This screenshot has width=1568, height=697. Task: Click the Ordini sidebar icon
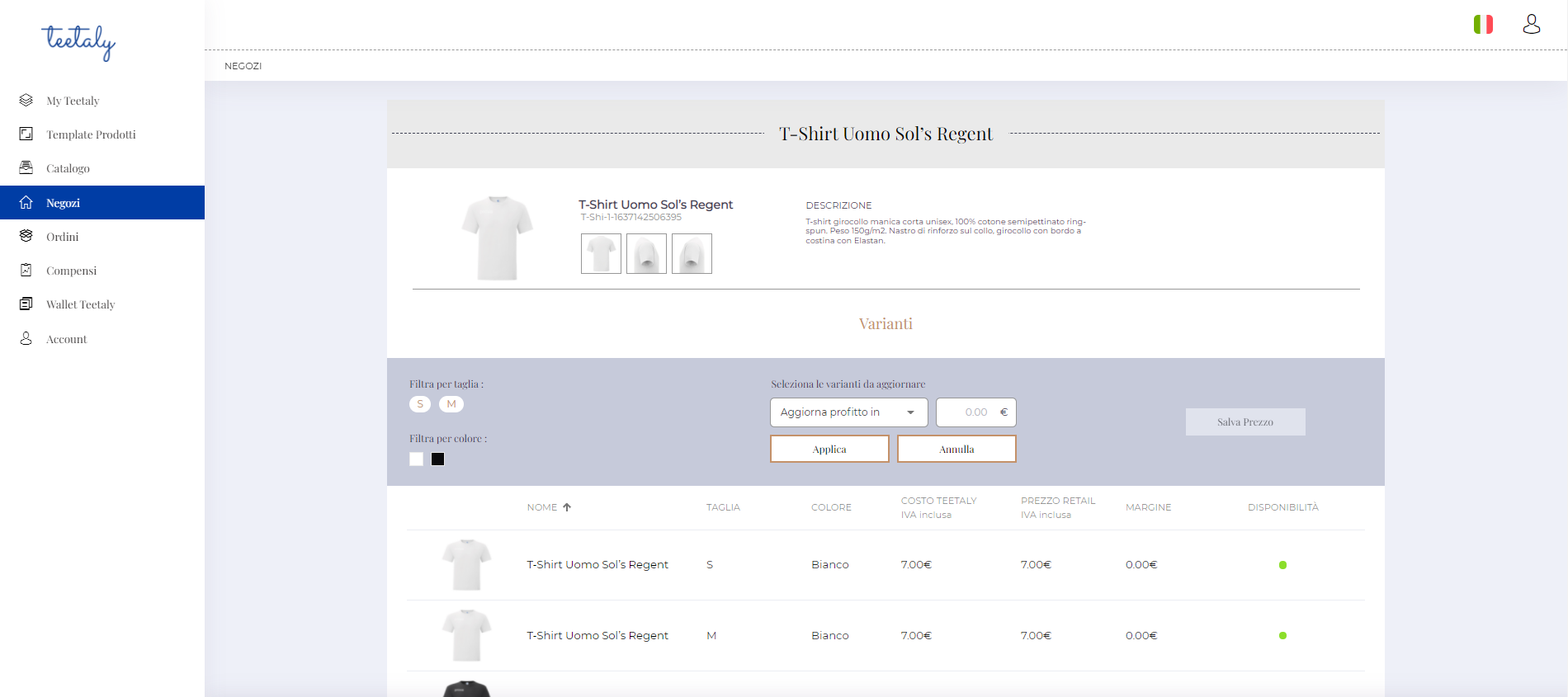pos(26,236)
